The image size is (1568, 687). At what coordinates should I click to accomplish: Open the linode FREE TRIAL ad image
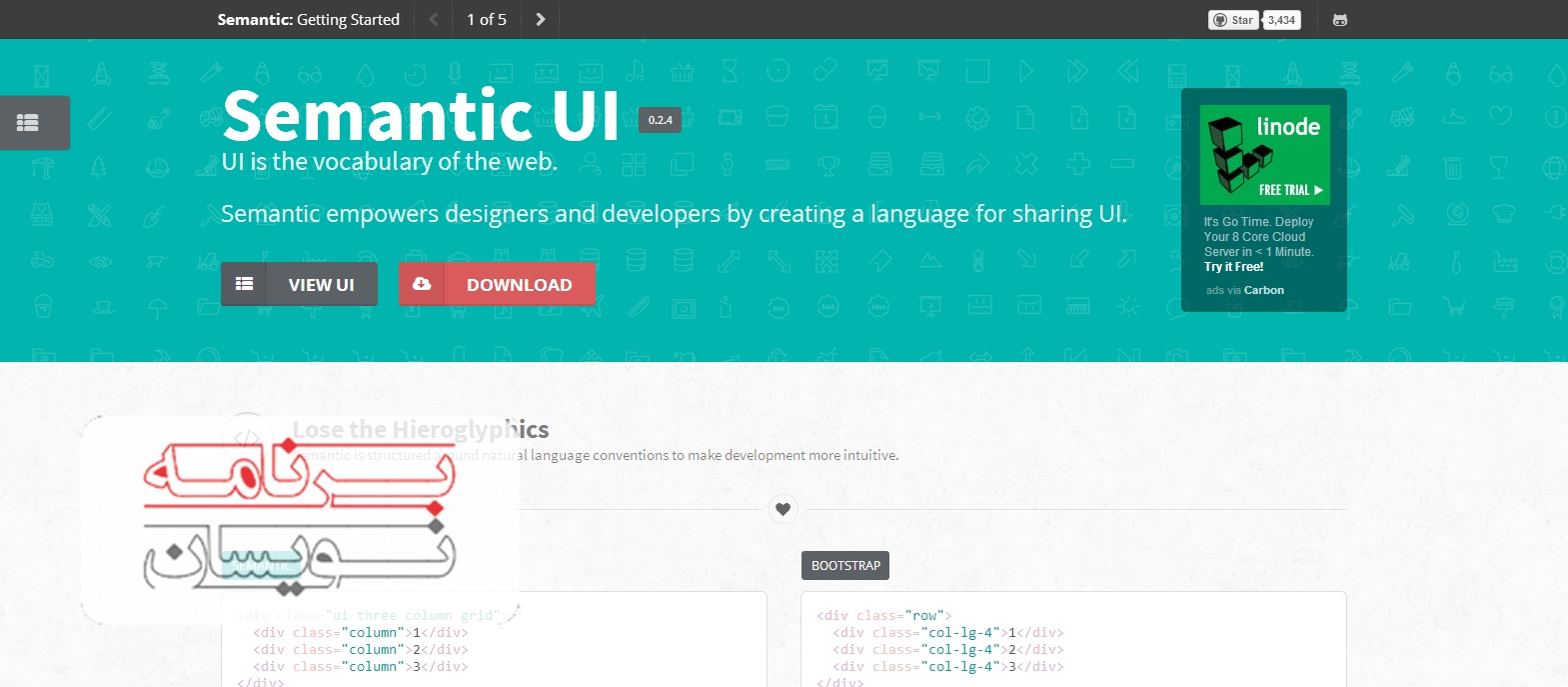[x=1264, y=155]
